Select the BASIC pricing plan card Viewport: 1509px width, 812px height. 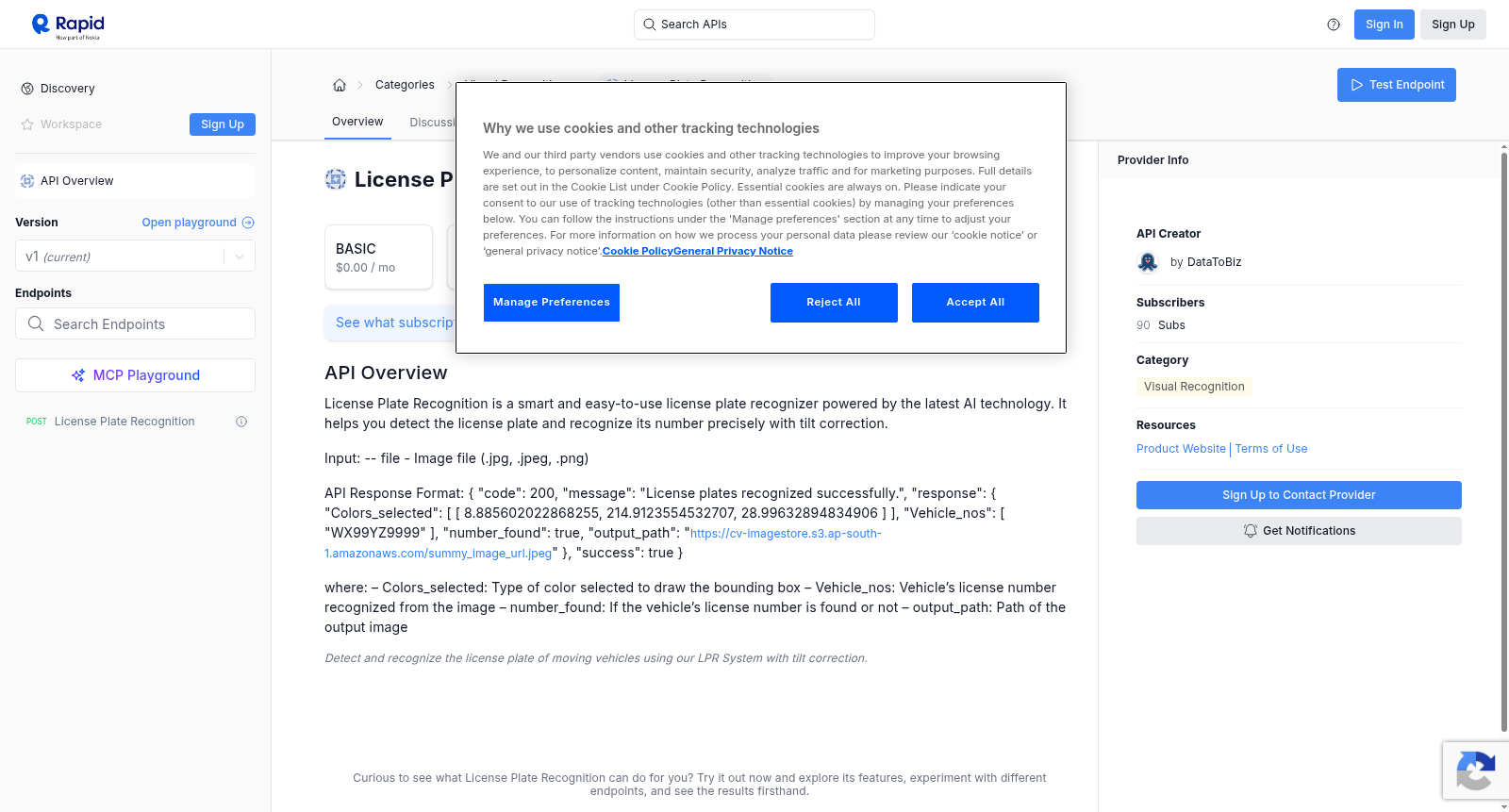tap(378, 257)
